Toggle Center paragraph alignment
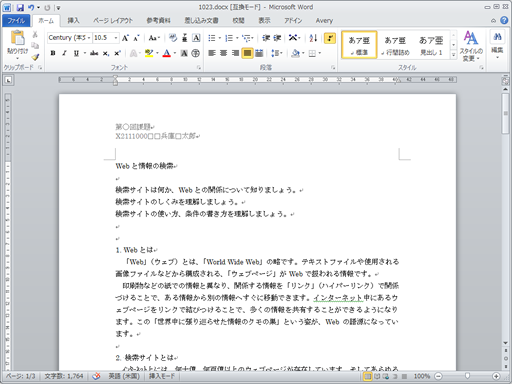This screenshot has width=512, height=384. click(224, 53)
